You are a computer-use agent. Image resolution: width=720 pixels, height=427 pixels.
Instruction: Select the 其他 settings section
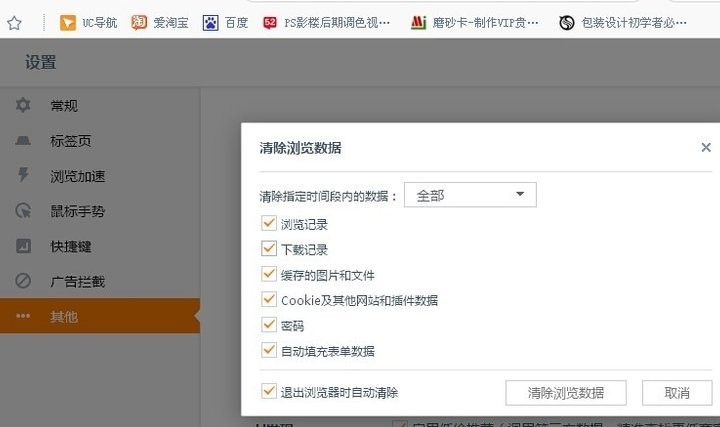click(100, 316)
